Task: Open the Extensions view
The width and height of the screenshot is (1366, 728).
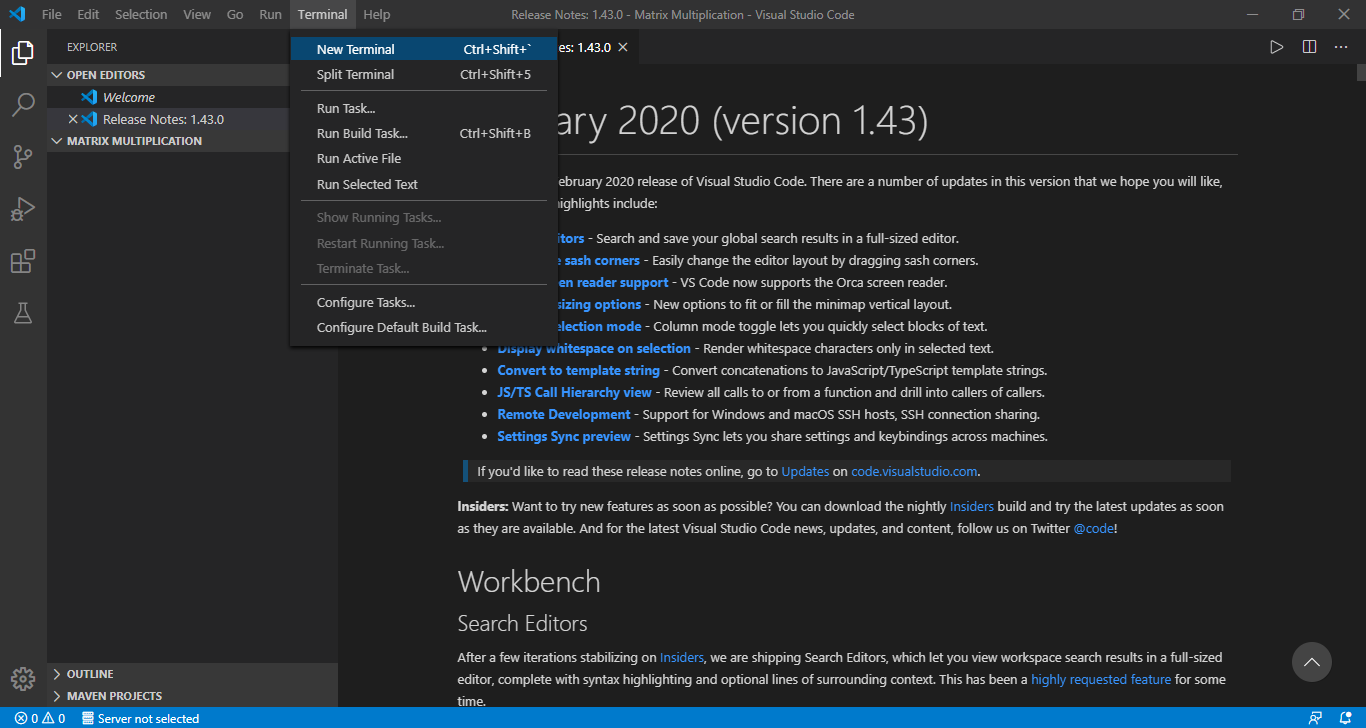Action: (23, 261)
